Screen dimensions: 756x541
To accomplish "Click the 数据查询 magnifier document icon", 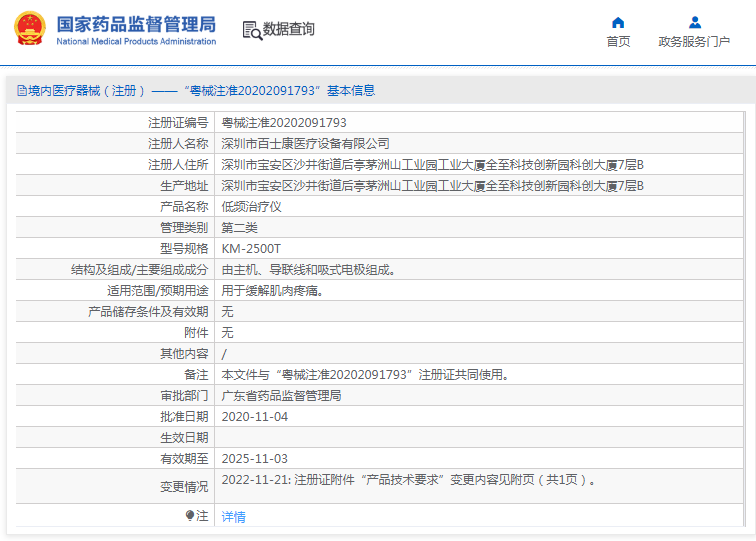I will [251, 30].
